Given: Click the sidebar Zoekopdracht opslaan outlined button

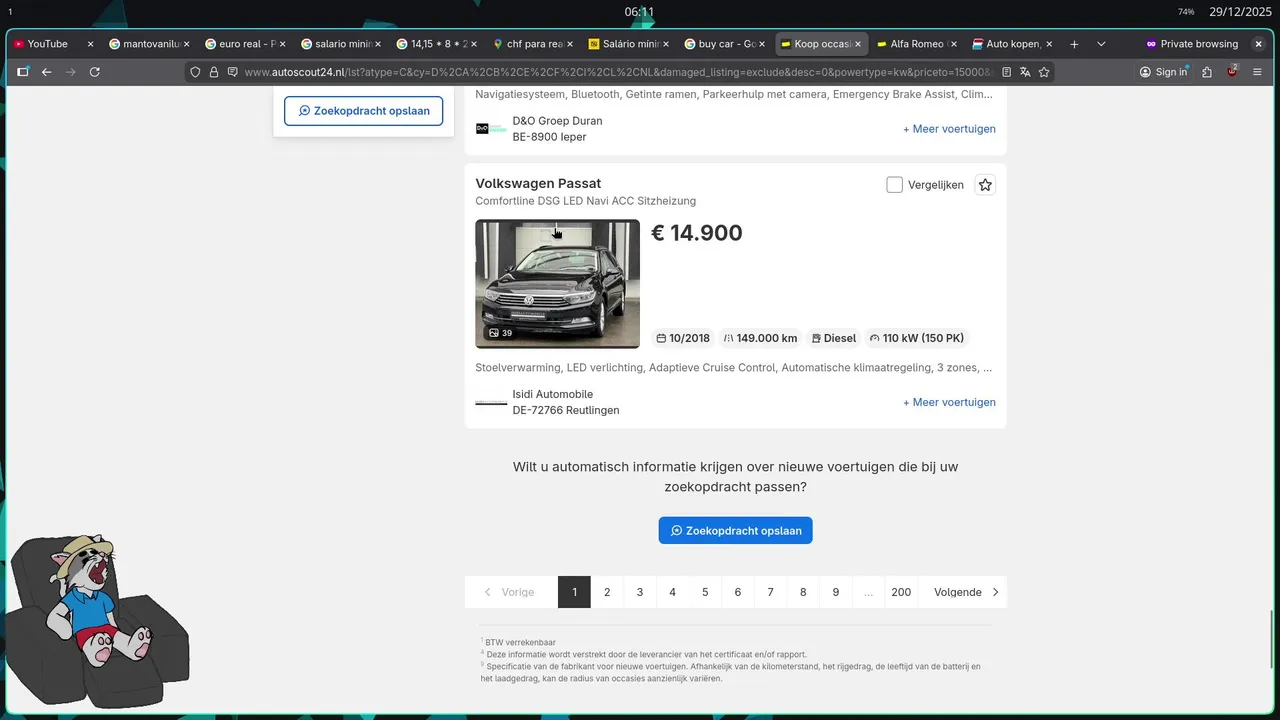Looking at the screenshot, I should click(364, 111).
